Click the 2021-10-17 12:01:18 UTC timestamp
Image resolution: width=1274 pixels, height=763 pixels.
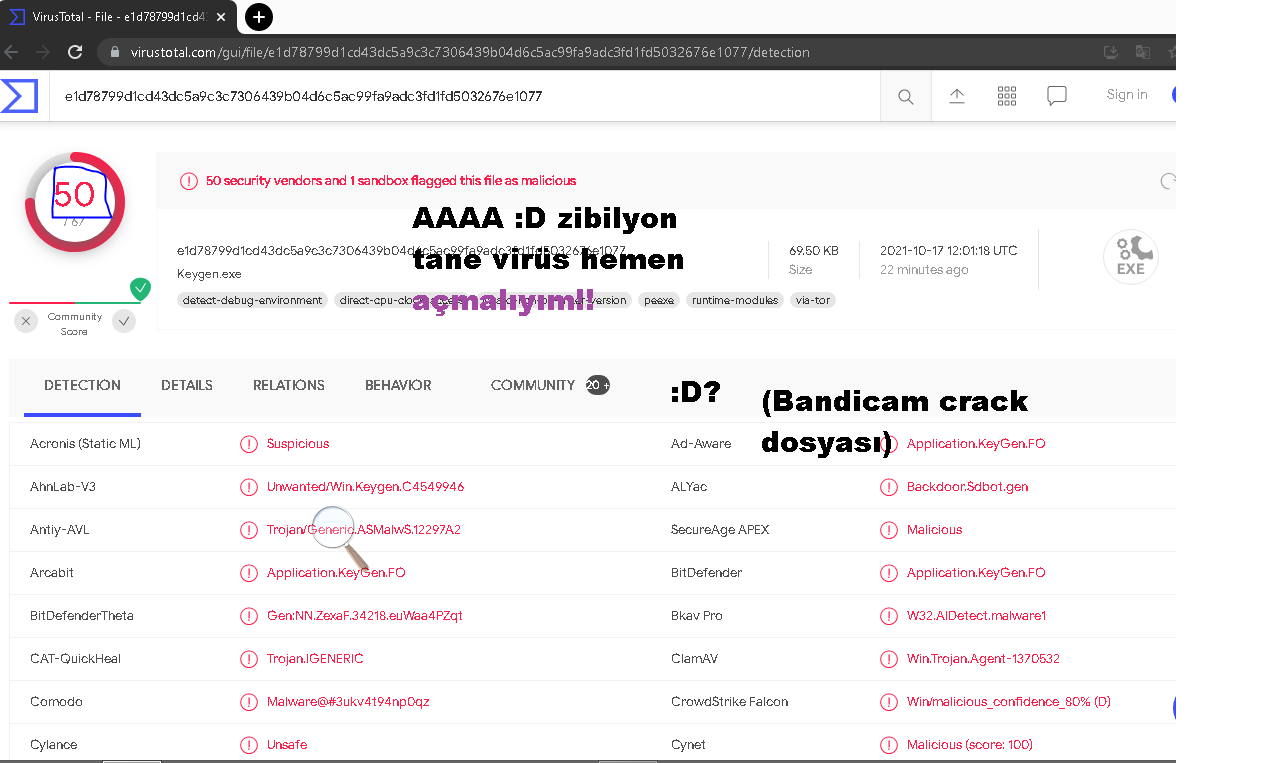coord(949,251)
